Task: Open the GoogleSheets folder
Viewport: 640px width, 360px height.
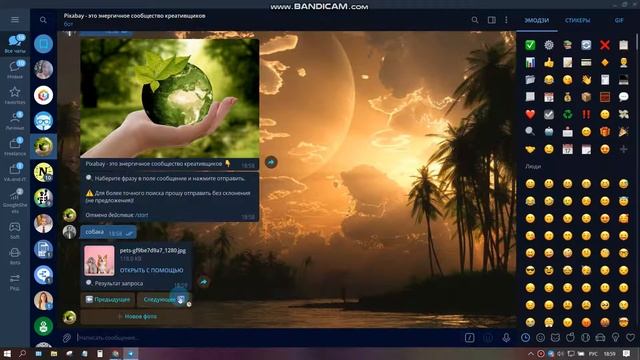Action: click(15, 201)
